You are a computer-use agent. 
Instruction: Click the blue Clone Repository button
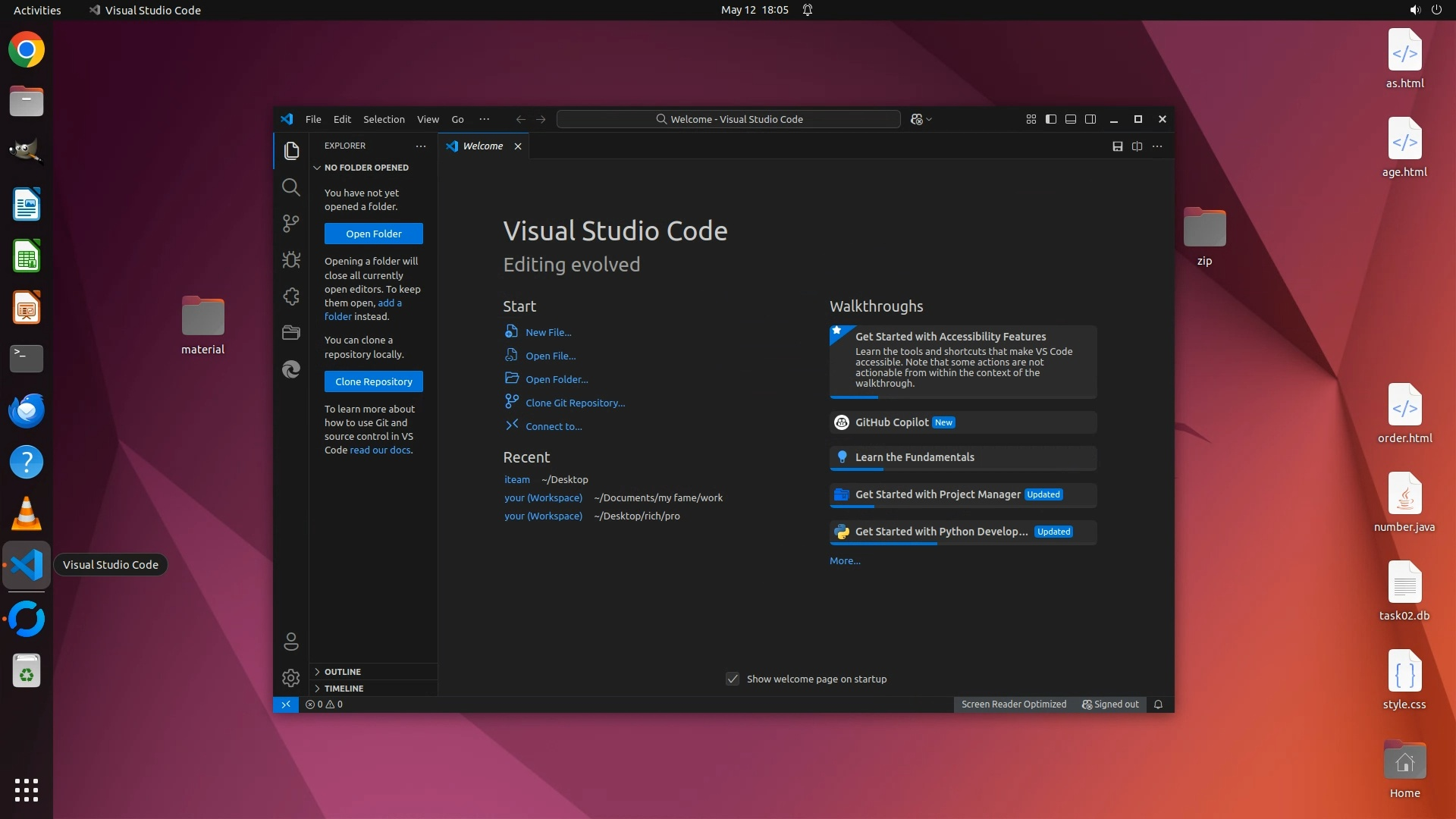373,381
